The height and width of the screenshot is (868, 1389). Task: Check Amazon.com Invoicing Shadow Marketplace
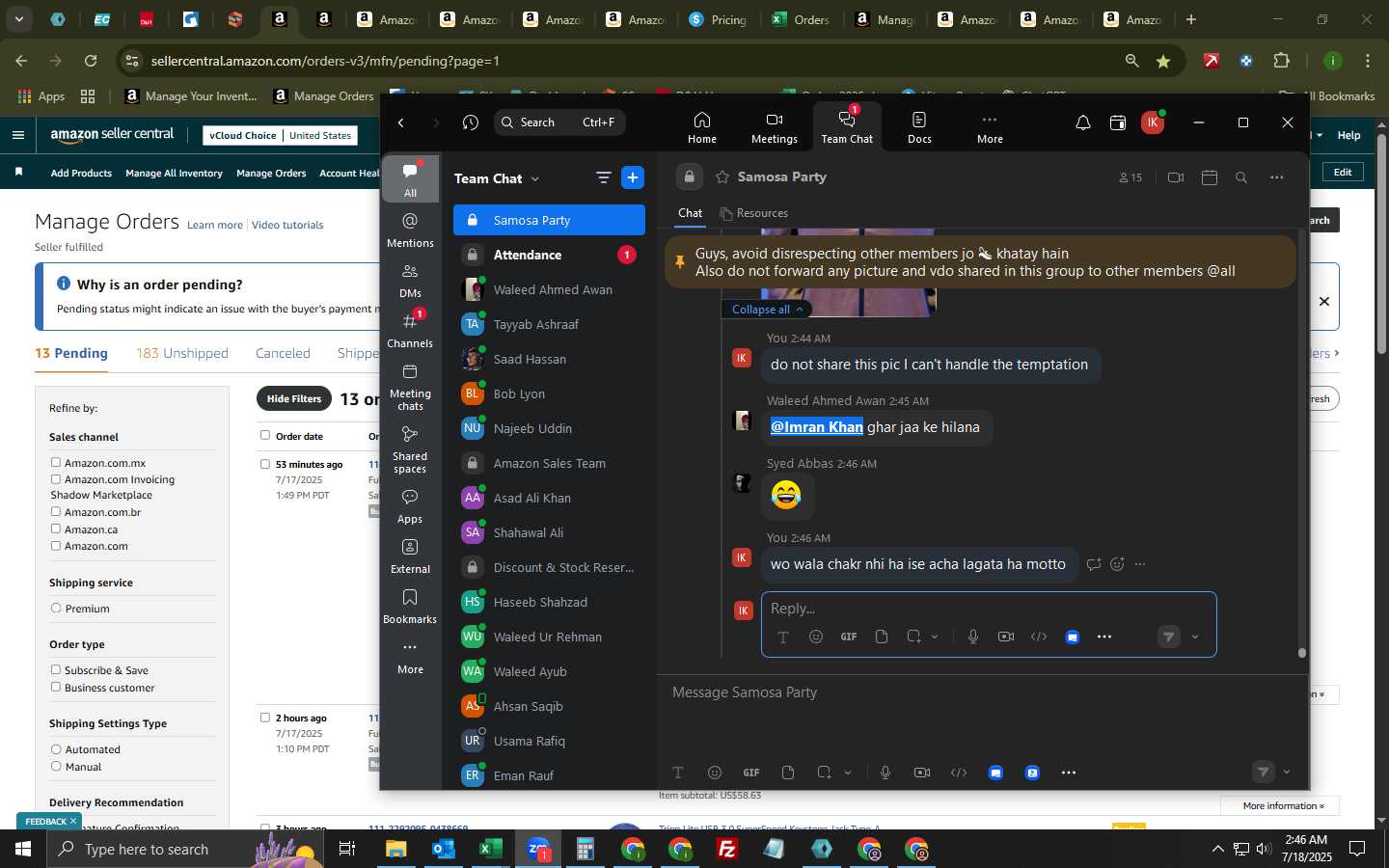tap(56, 479)
